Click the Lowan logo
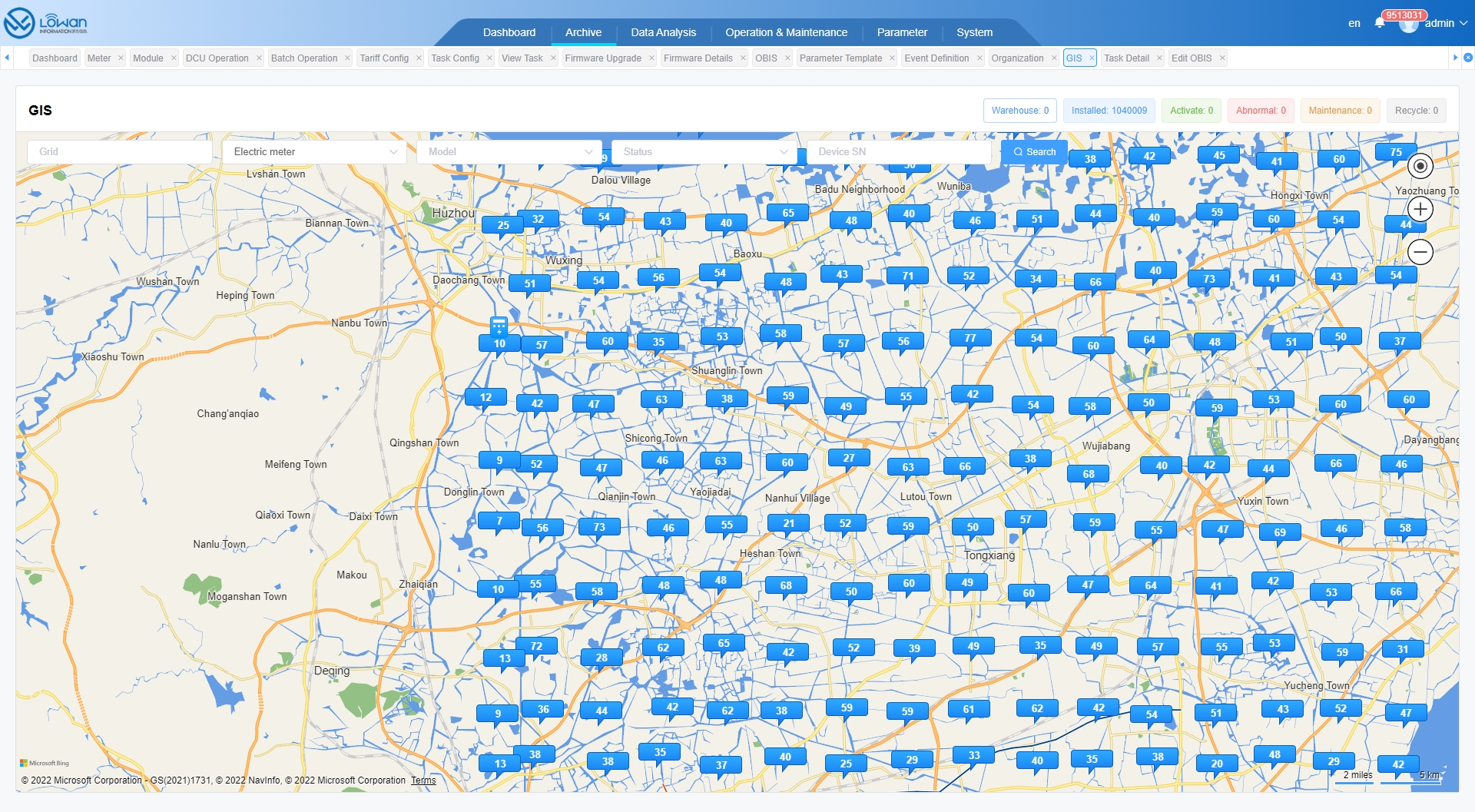Image resolution: width=1475 pixels, height=812 pixels. [46, 23]
